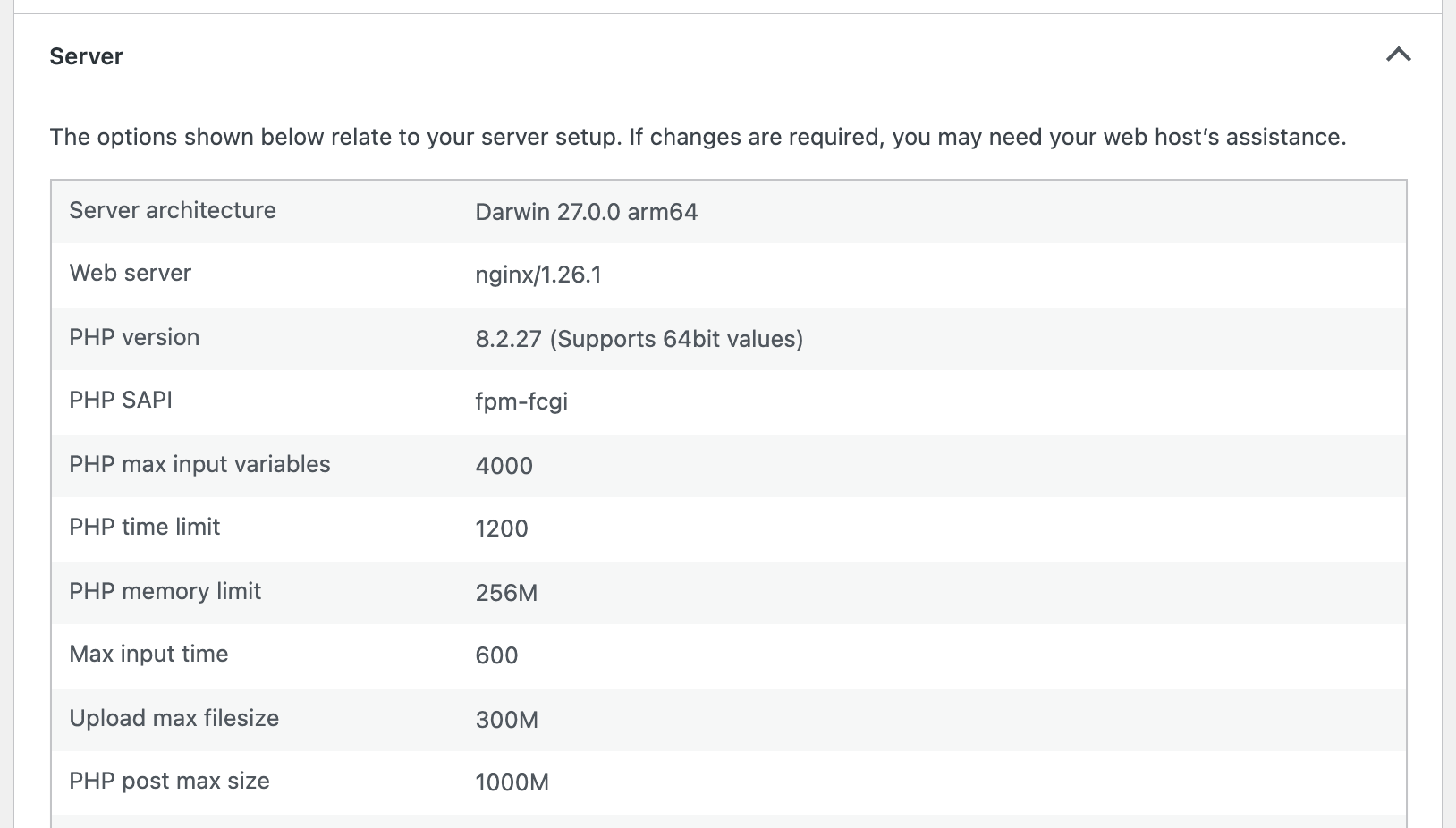The image size is (1456, 828).
Task: Select the 'PHP version' label
Action: [x=134, y=337]
